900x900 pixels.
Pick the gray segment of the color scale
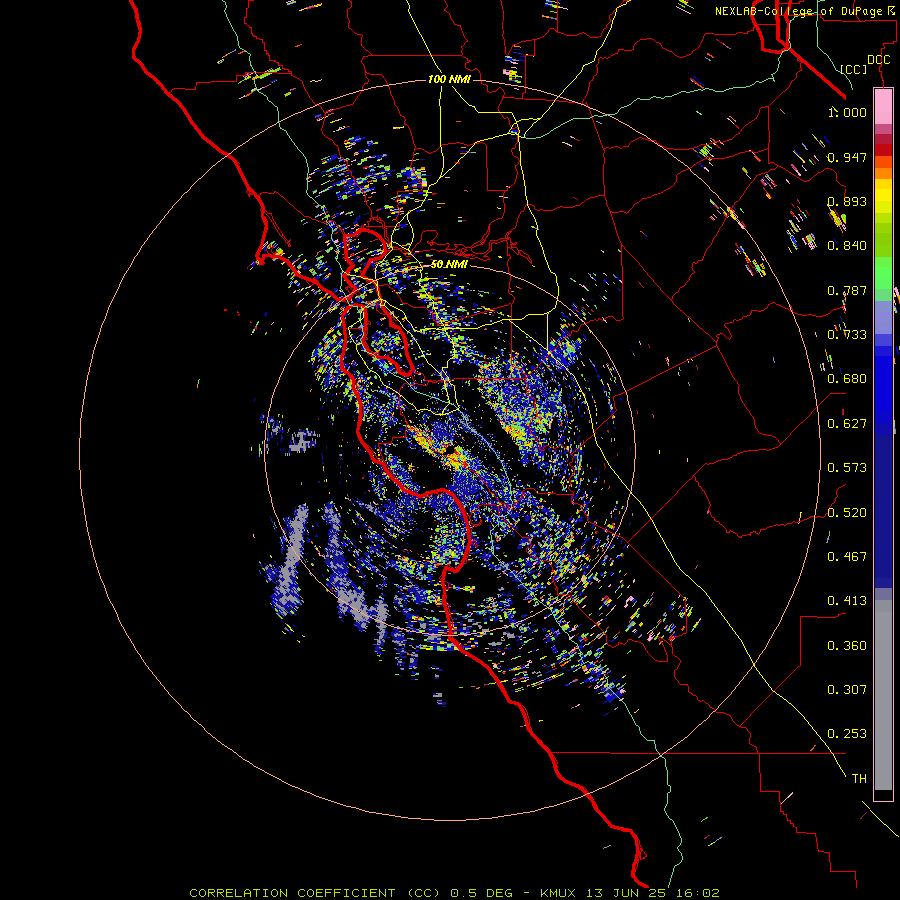[x=883, y=696]
